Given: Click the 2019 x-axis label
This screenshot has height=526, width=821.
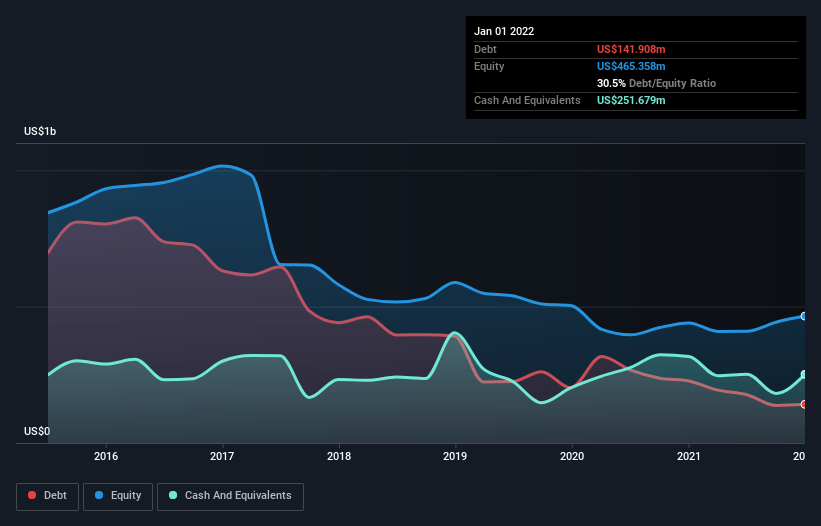Looking at the screenshot, I should pyautogui.click(x=455, y=456).
